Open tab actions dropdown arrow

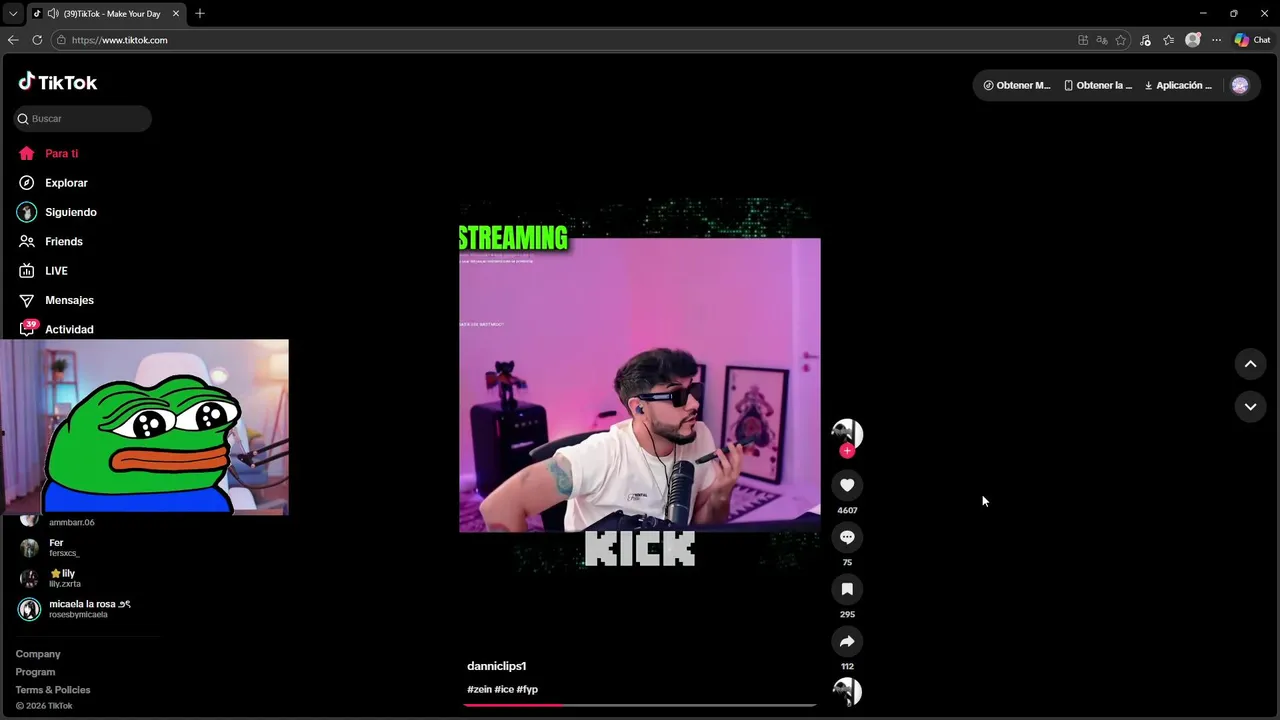13,14
